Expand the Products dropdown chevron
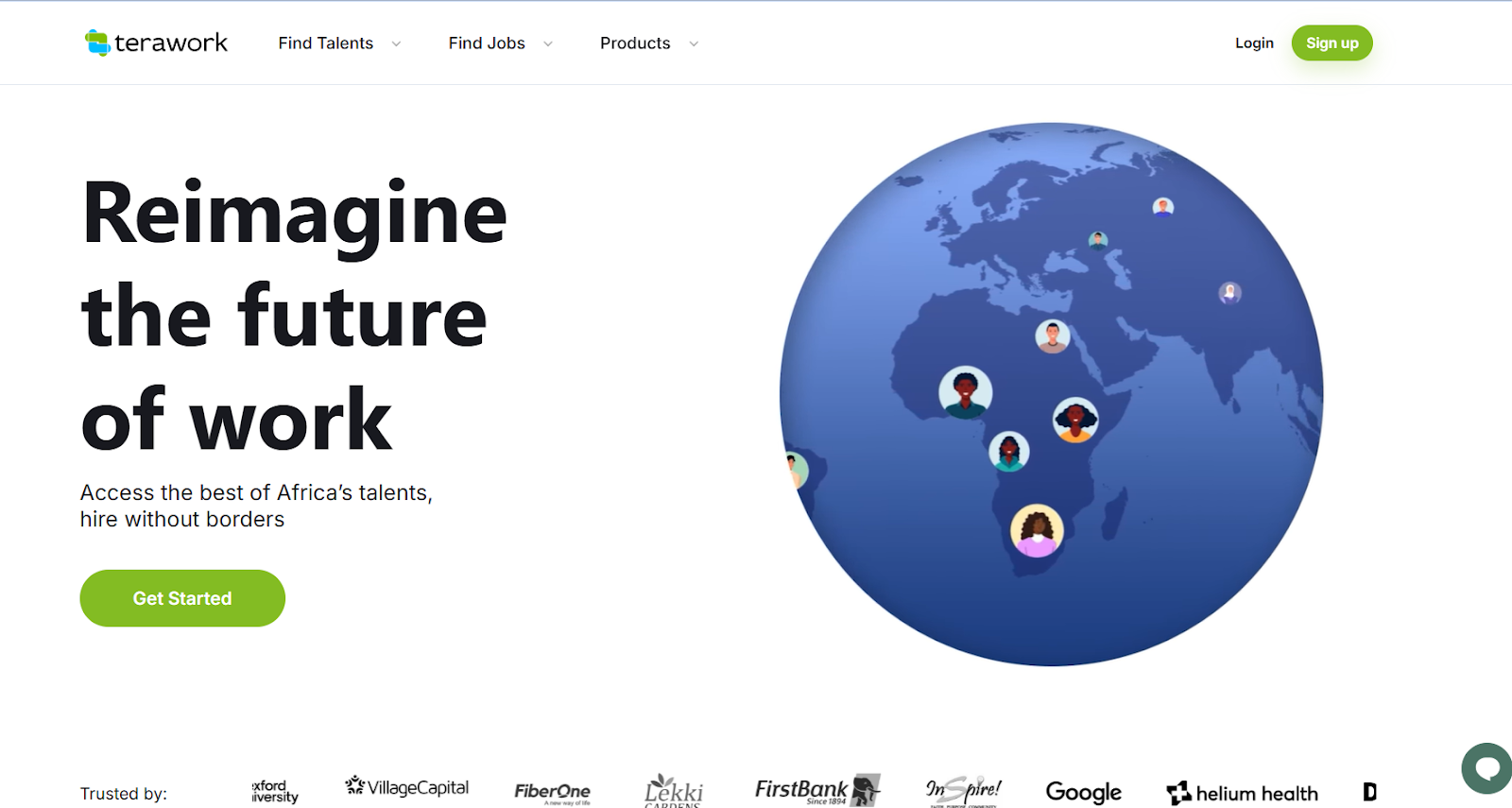This screenshot has width=1512, height=808. [694, 43]
